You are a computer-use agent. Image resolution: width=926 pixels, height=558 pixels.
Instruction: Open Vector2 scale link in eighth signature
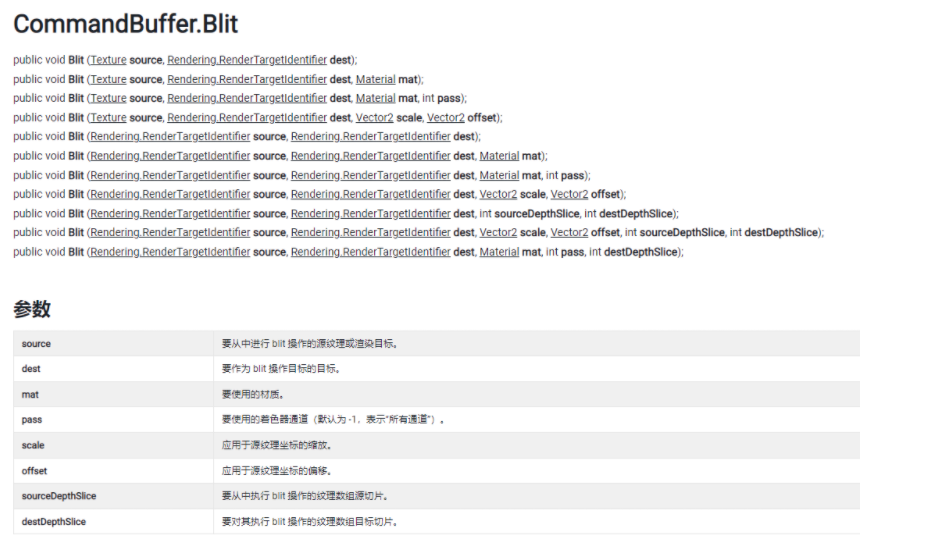point(498,194)
